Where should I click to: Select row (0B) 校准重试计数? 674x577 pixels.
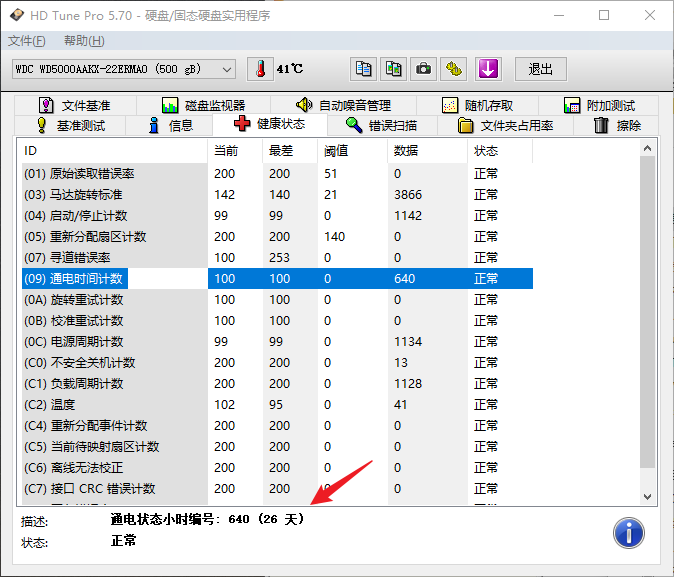click(x=277, y=321)
